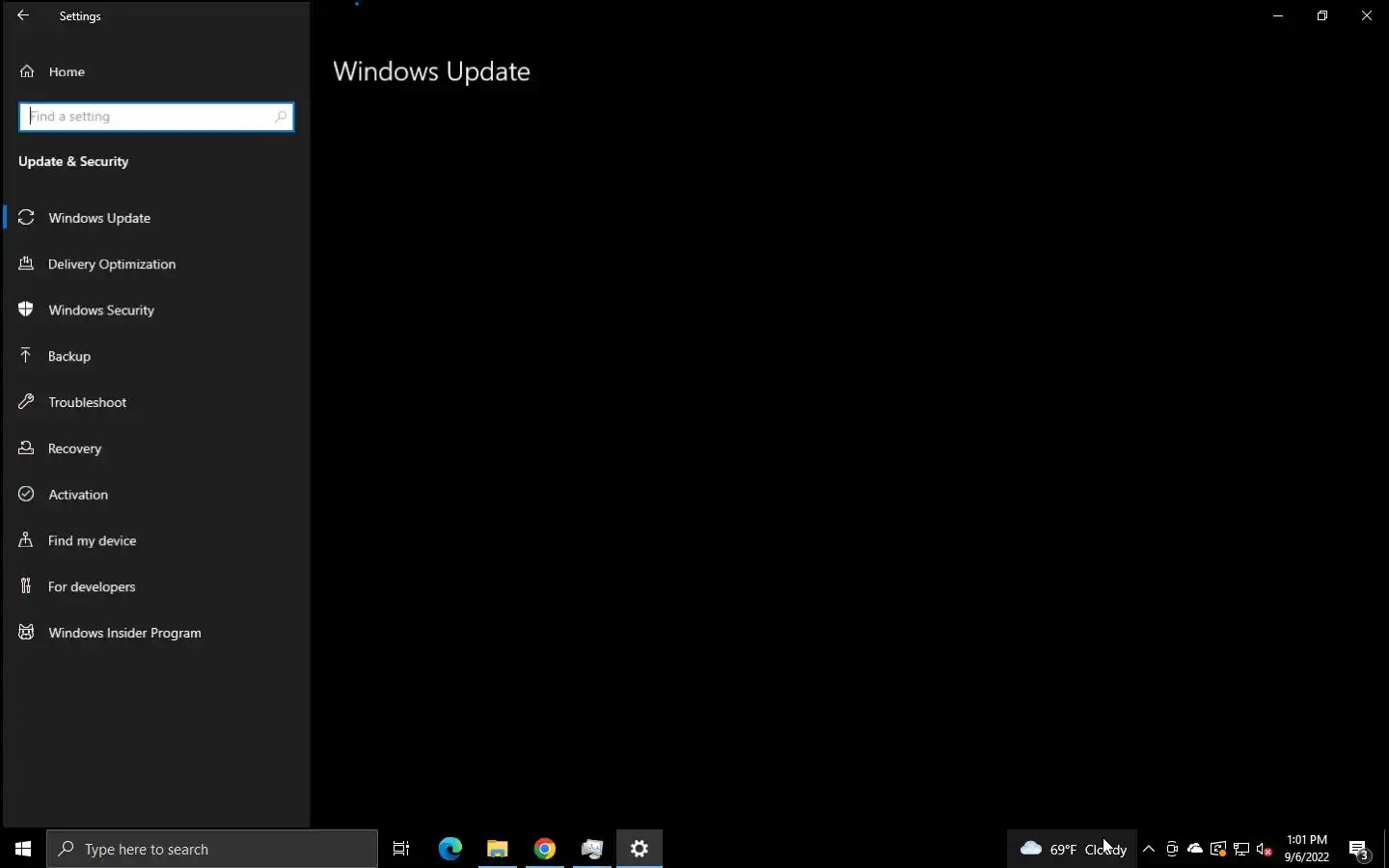Open Task View from the taskbar
Screen dimensions: 1389x868
pos(401,849)
